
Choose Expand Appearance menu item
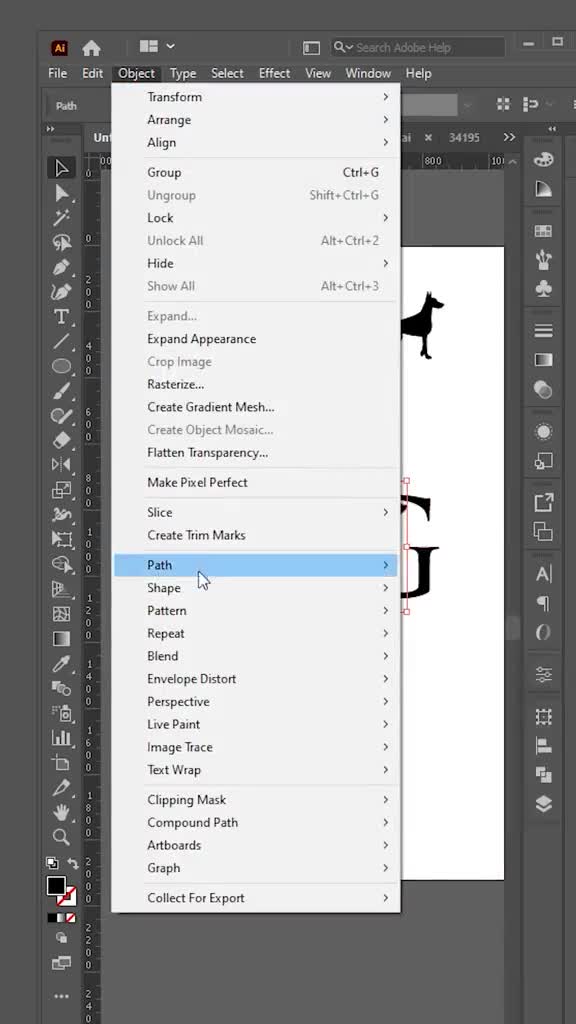[256, 339]
